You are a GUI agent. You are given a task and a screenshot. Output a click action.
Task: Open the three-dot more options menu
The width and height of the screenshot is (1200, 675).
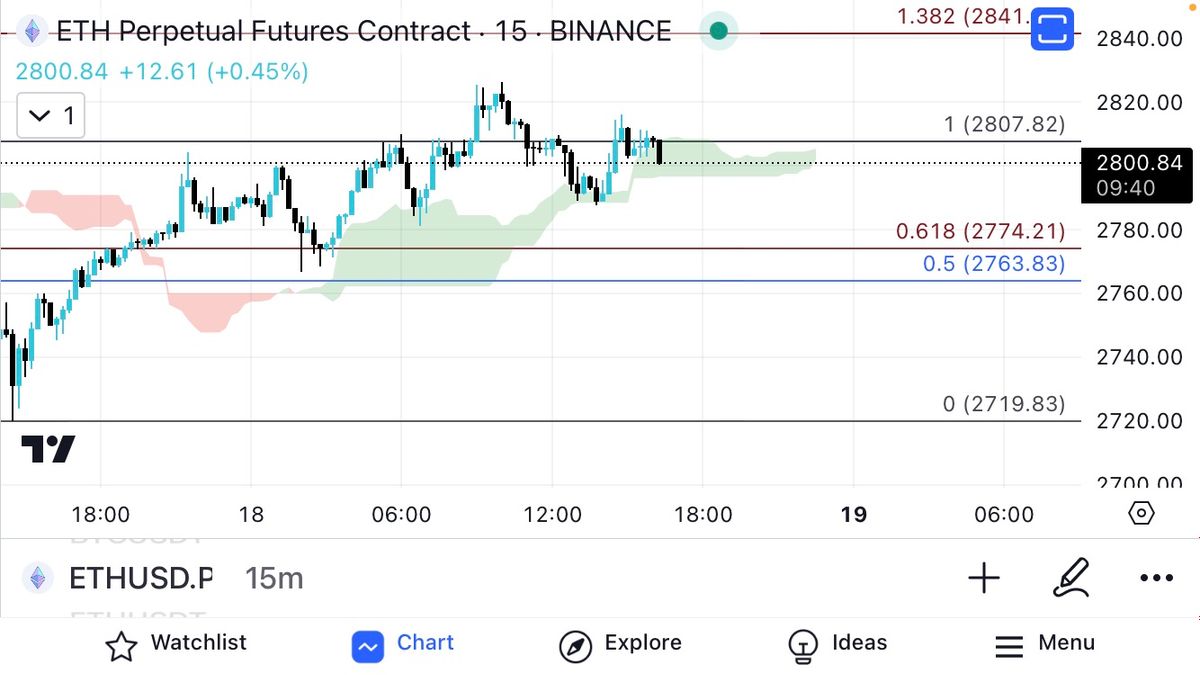pos(1156,578)
